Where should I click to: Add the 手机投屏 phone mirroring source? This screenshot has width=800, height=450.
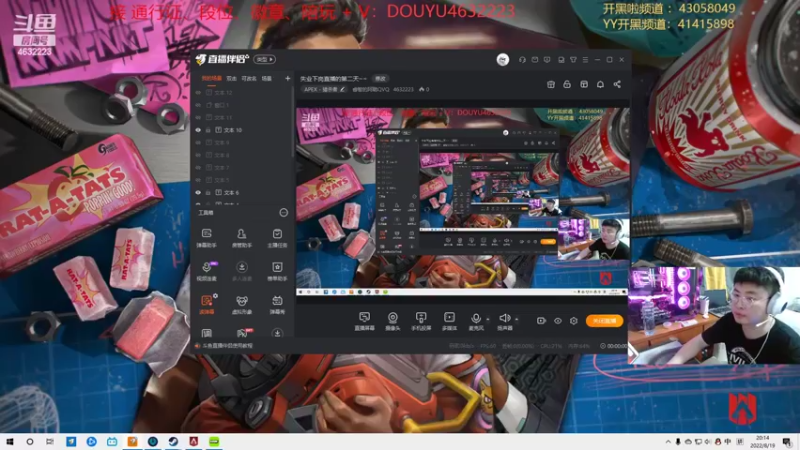point(421,321)
